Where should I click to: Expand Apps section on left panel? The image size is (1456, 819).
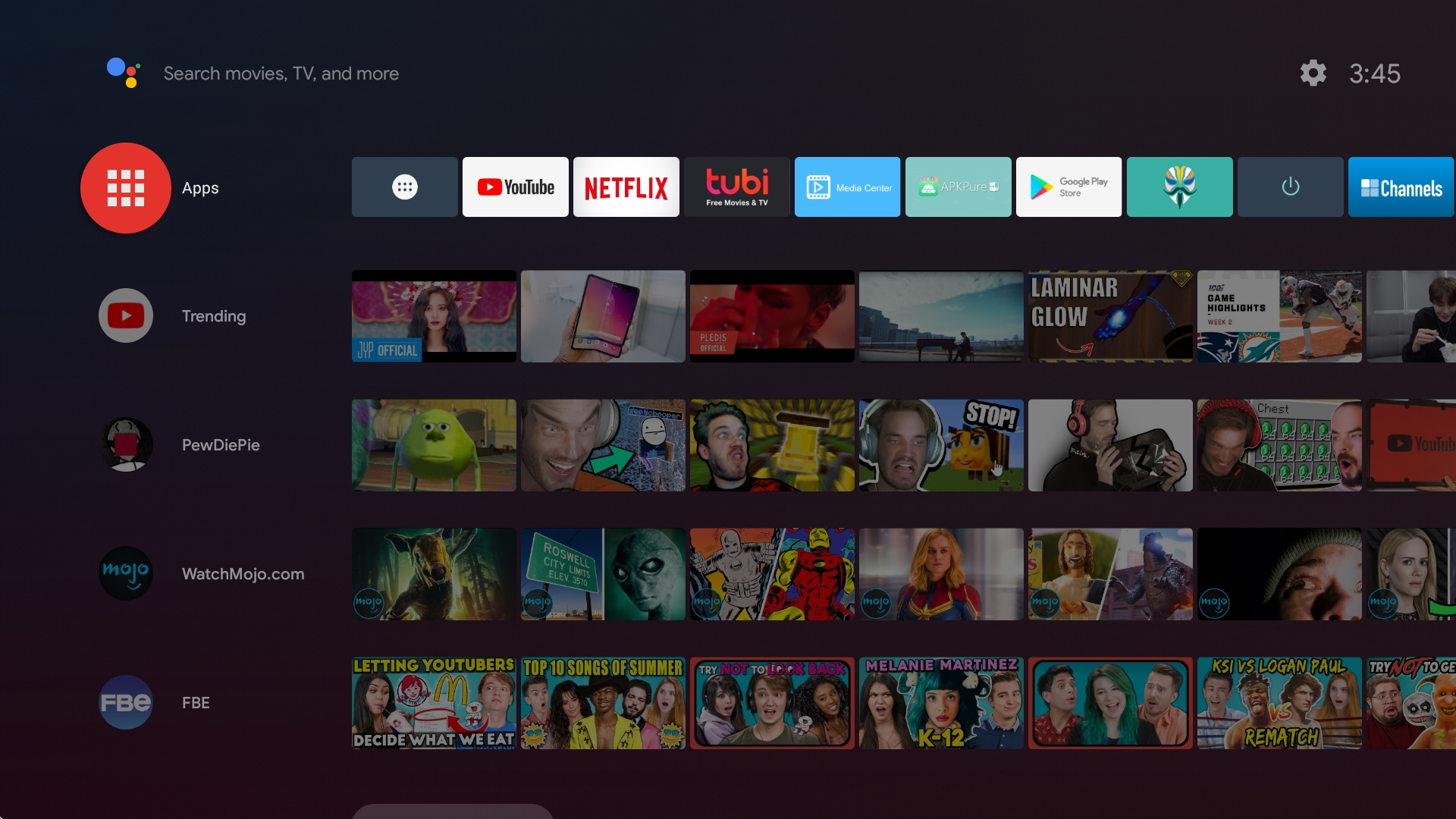[125, 187]
